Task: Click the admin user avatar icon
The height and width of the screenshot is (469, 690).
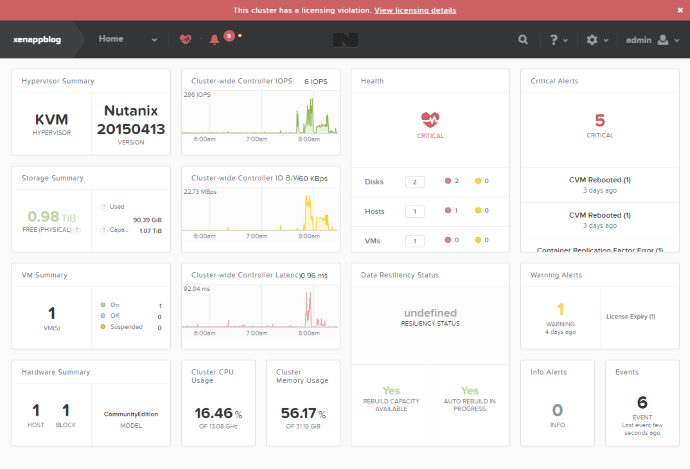Action: tap(663, 40)
